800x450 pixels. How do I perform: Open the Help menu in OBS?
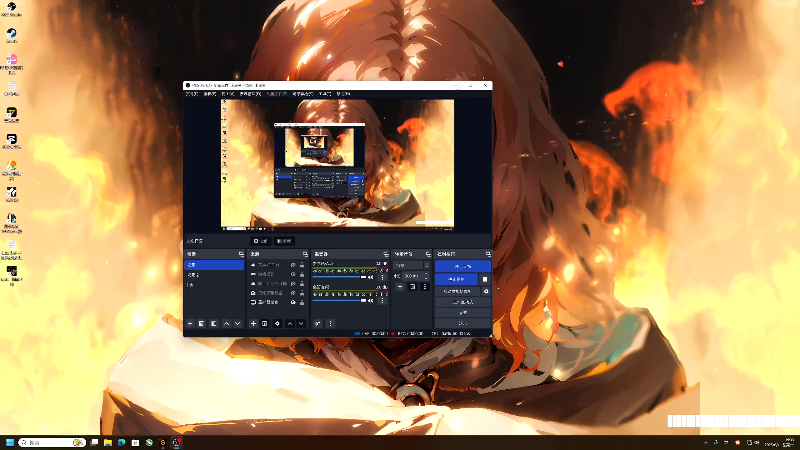pos(343,94)
